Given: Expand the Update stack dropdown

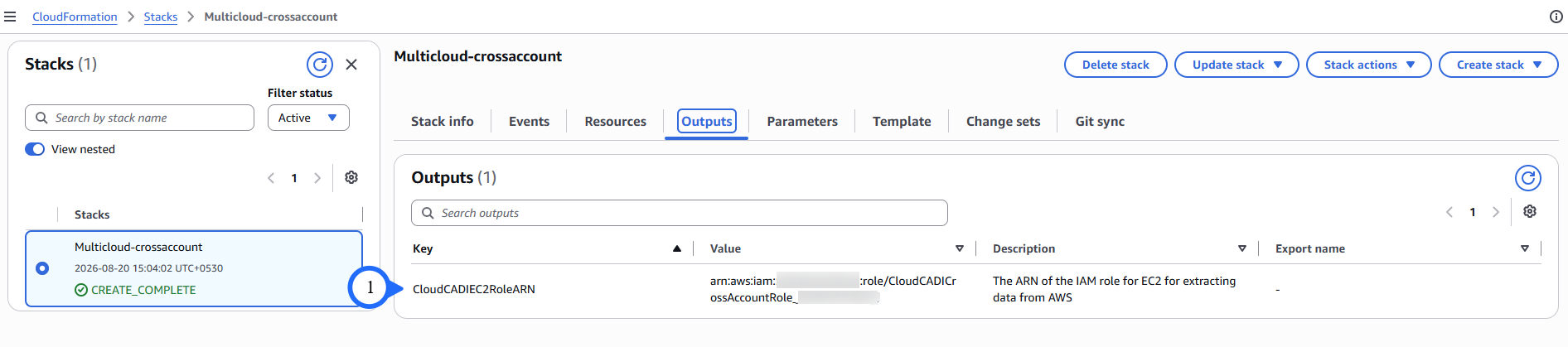Looking at the screenshot, I should 1236,65.
